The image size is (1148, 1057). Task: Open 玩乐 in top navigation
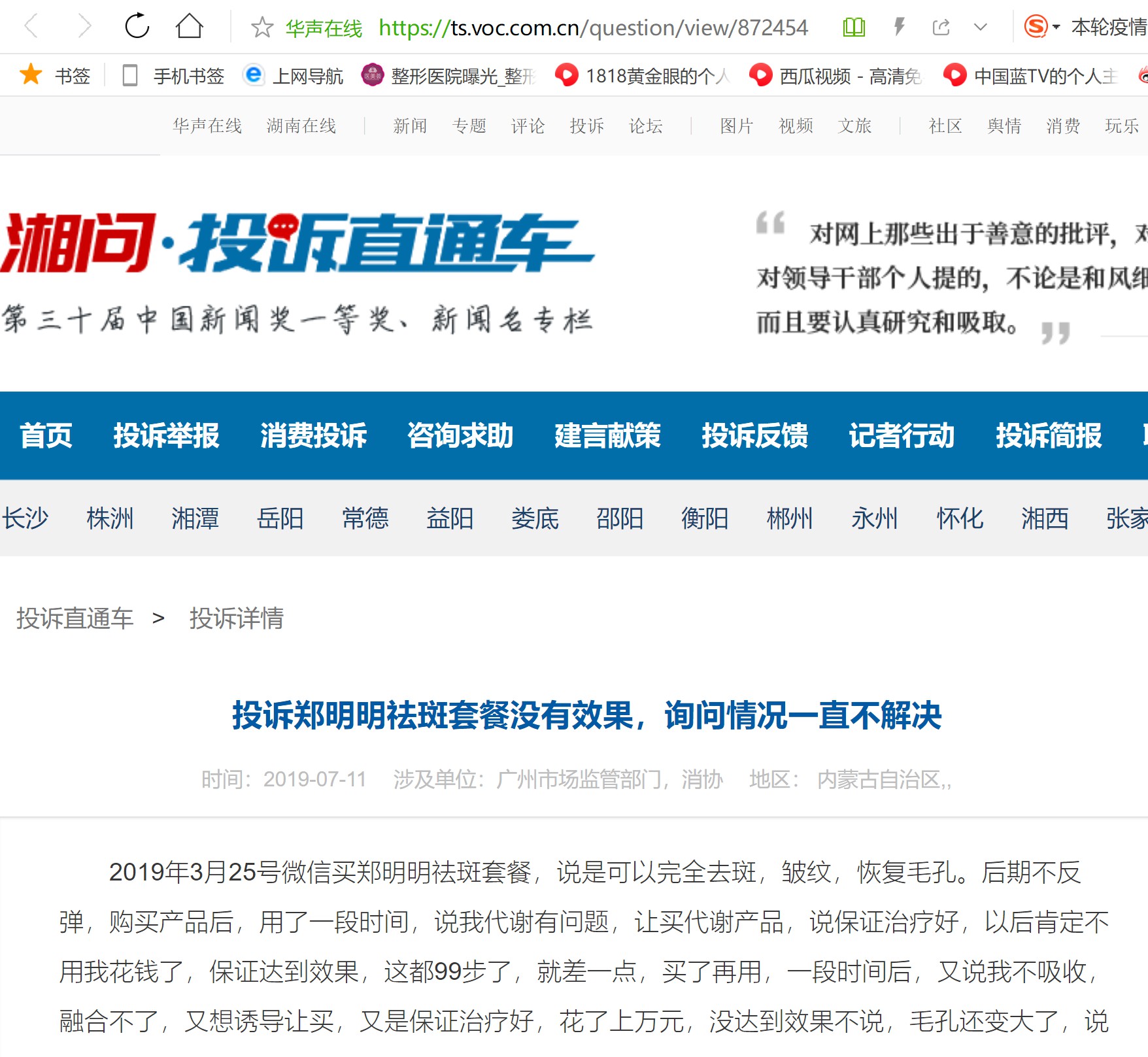tap(1122, 126)
